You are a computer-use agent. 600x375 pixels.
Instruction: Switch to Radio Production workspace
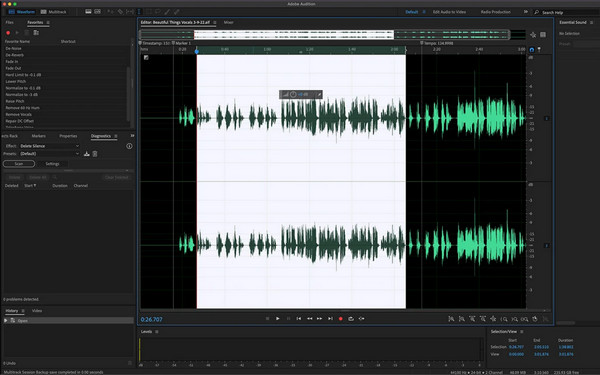coord(496,12)
